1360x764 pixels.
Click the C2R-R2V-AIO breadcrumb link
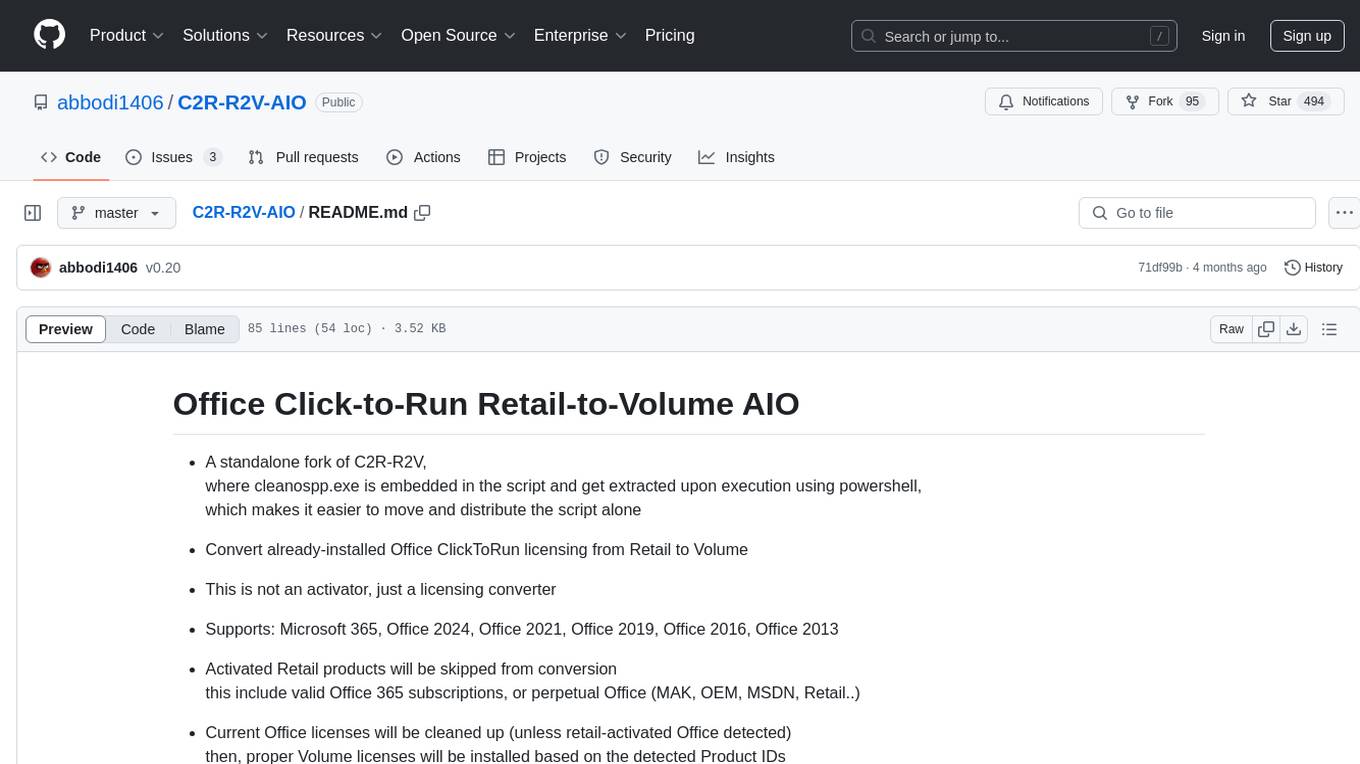pyautogui.click(x=244, y=212)
